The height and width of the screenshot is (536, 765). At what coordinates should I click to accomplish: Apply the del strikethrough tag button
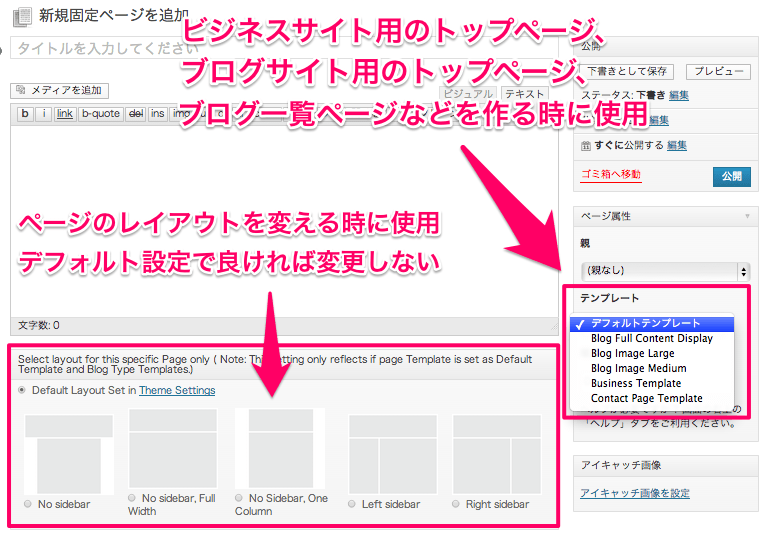[x=136, y=114]
